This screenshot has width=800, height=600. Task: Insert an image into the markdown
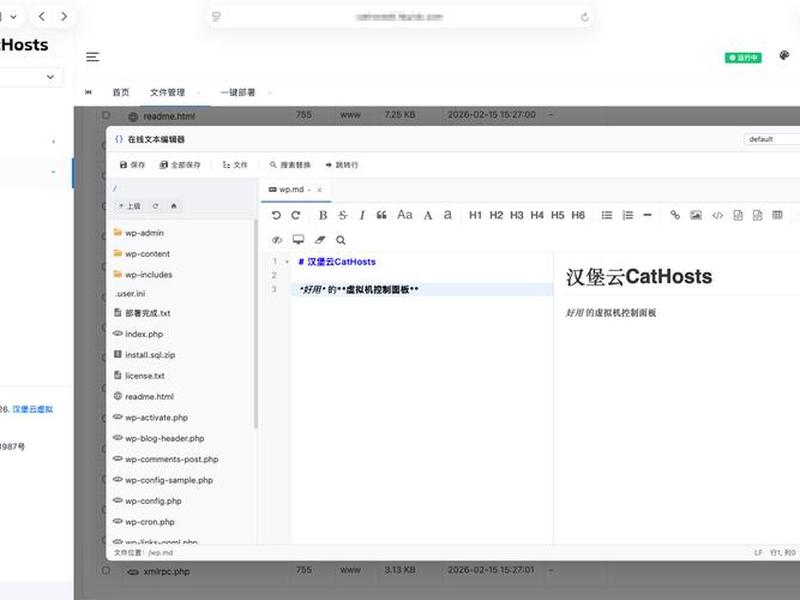click(x=695, y=215)
